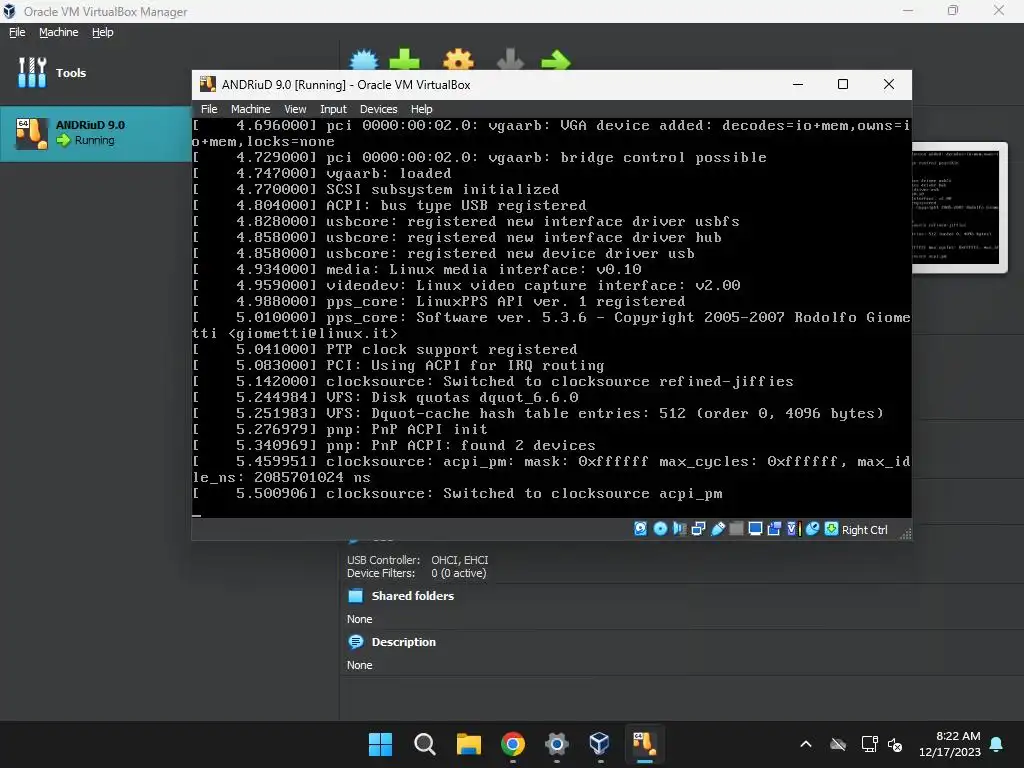1024x768 pixels.
Task: Click the audio indicator in VM status bar
Action: [x=679, y=529]
